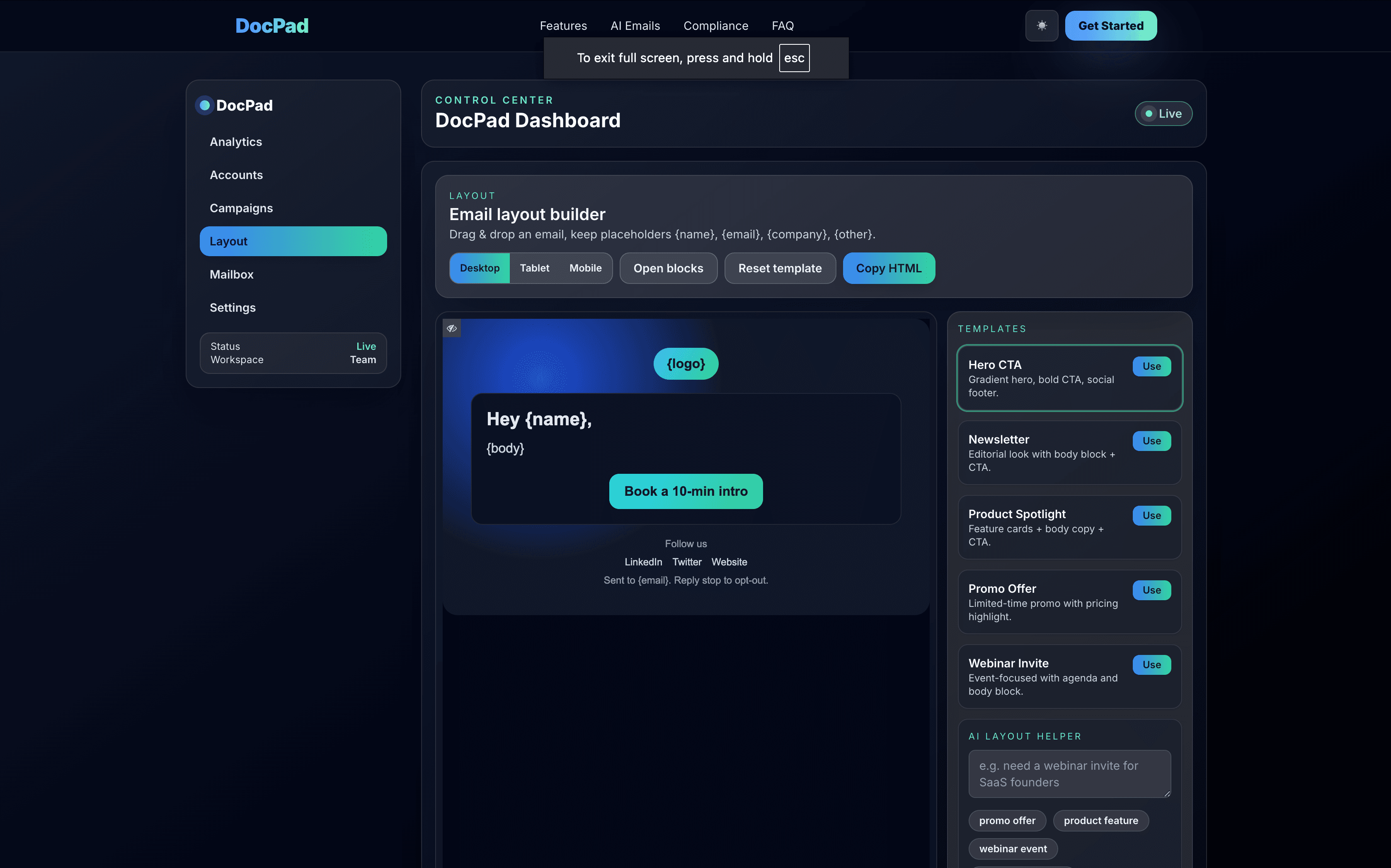Open Settings in the sidebar
This screenshot has width=1391, height=868.
293,308
